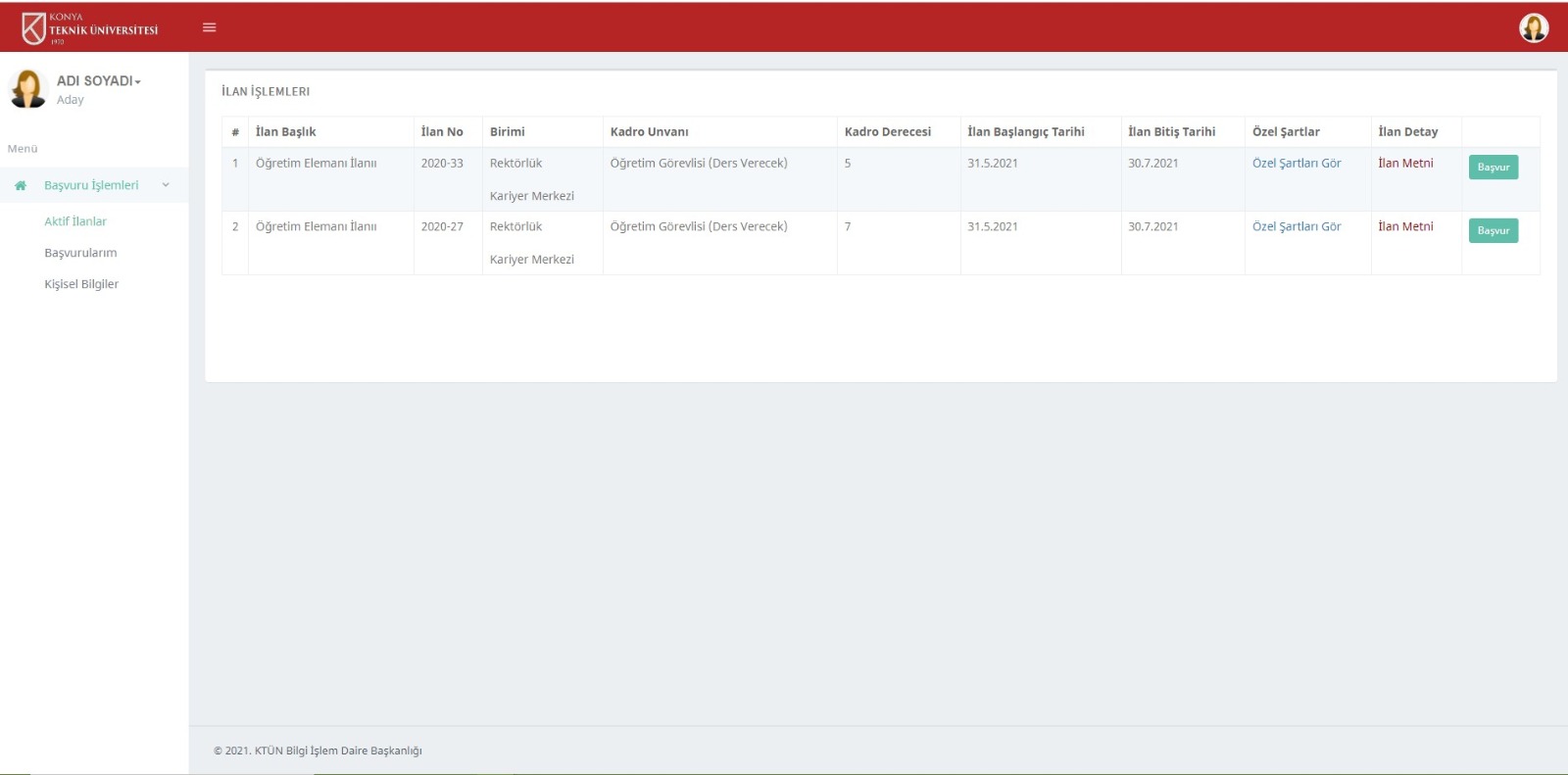The height and width of the screenshot is (775, 1568).
Task: Collapse the Başvuru İşlemleri chevron
Action: pyautogui.click(x=166, y=185)
